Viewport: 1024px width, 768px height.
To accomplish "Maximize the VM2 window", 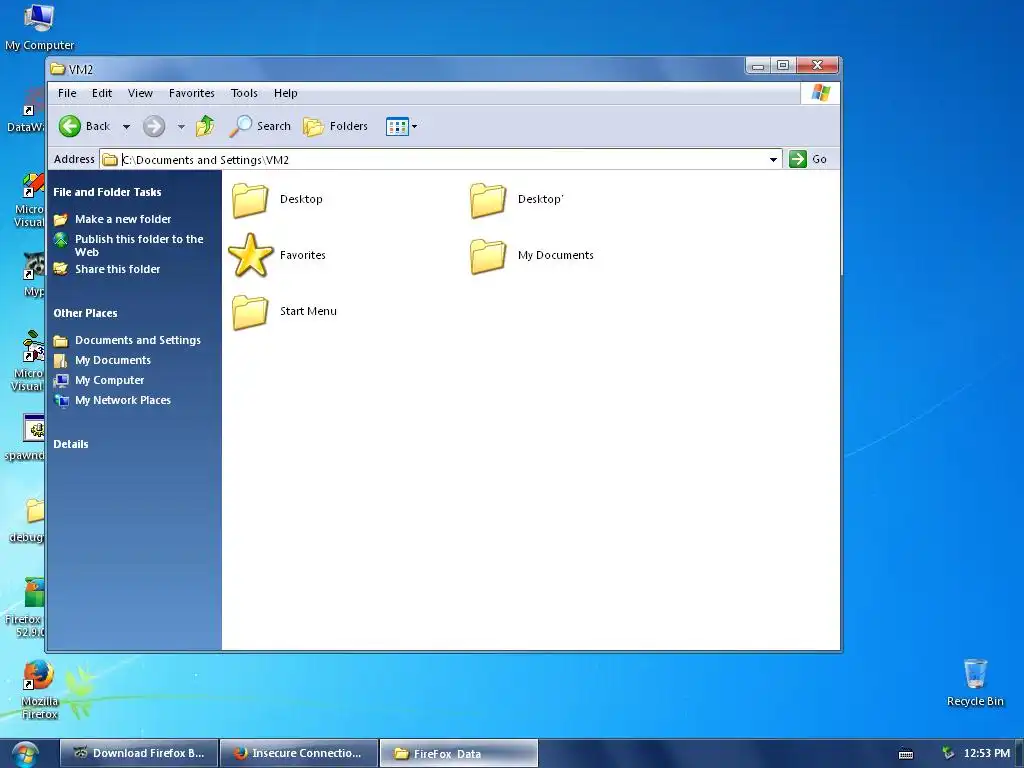I will click(783, 65).
